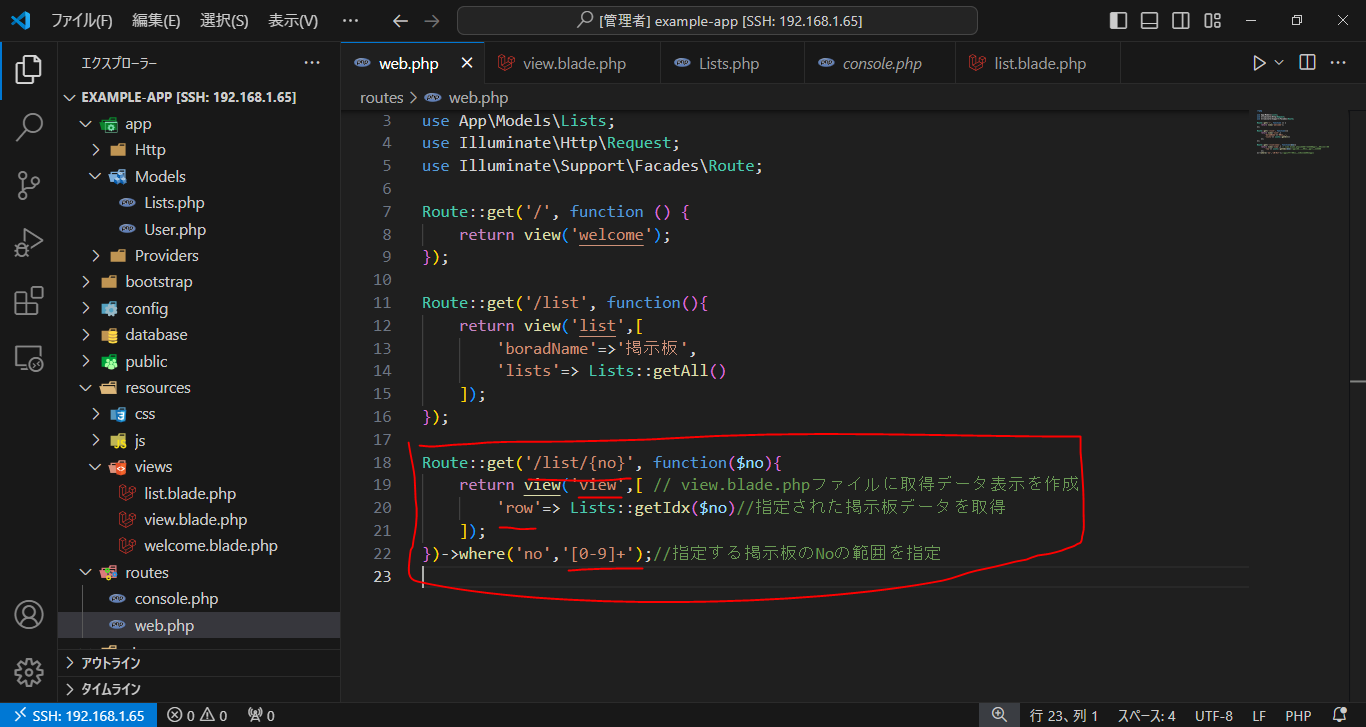Image resolution: width=1366 pixels, height=727 pixels.
Task: Collapse the Models folder
Action: click(x=199, y=176)
